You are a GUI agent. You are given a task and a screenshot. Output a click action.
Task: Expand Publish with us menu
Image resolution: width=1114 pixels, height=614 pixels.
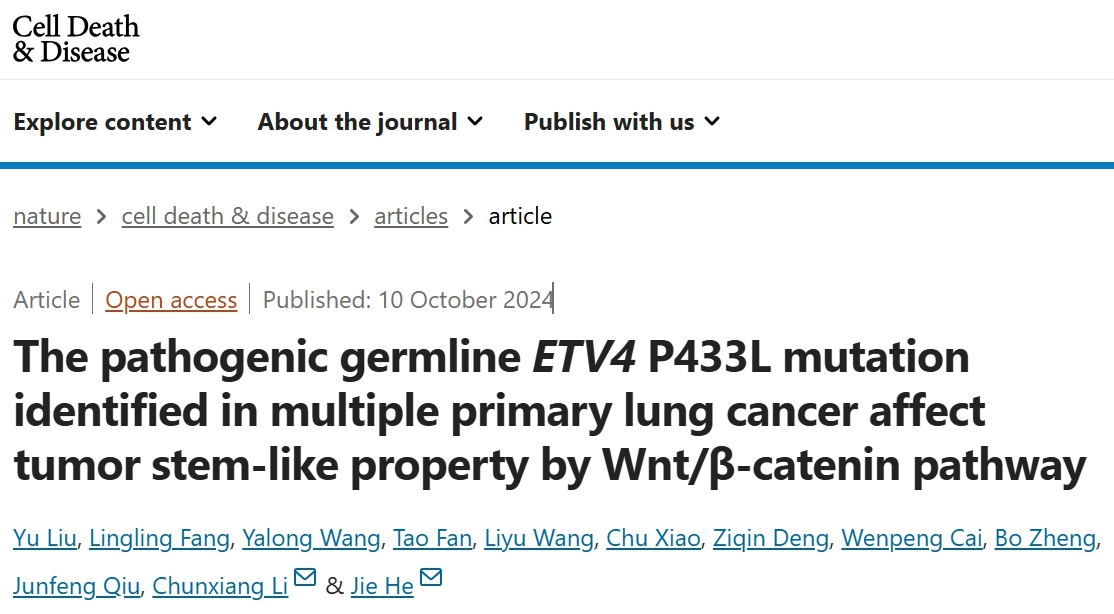tap(622, 122)
